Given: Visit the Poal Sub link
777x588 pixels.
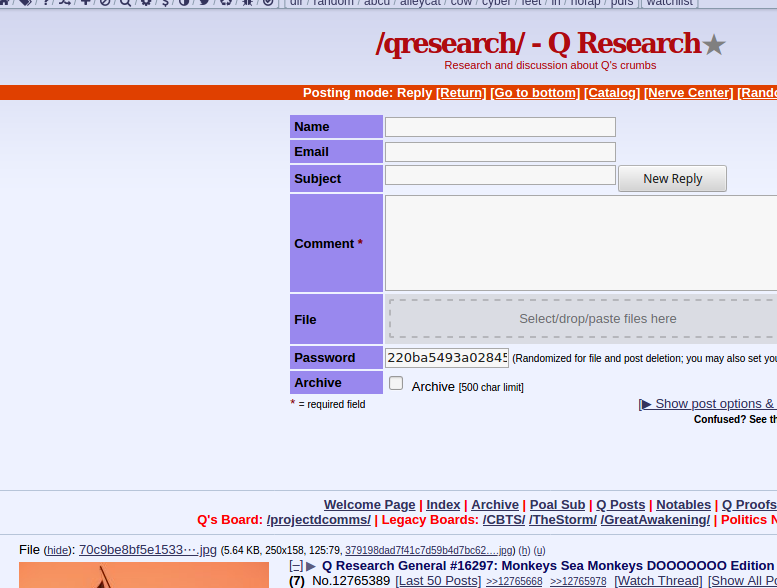Looking at the screenshot, I should point(557,504).
